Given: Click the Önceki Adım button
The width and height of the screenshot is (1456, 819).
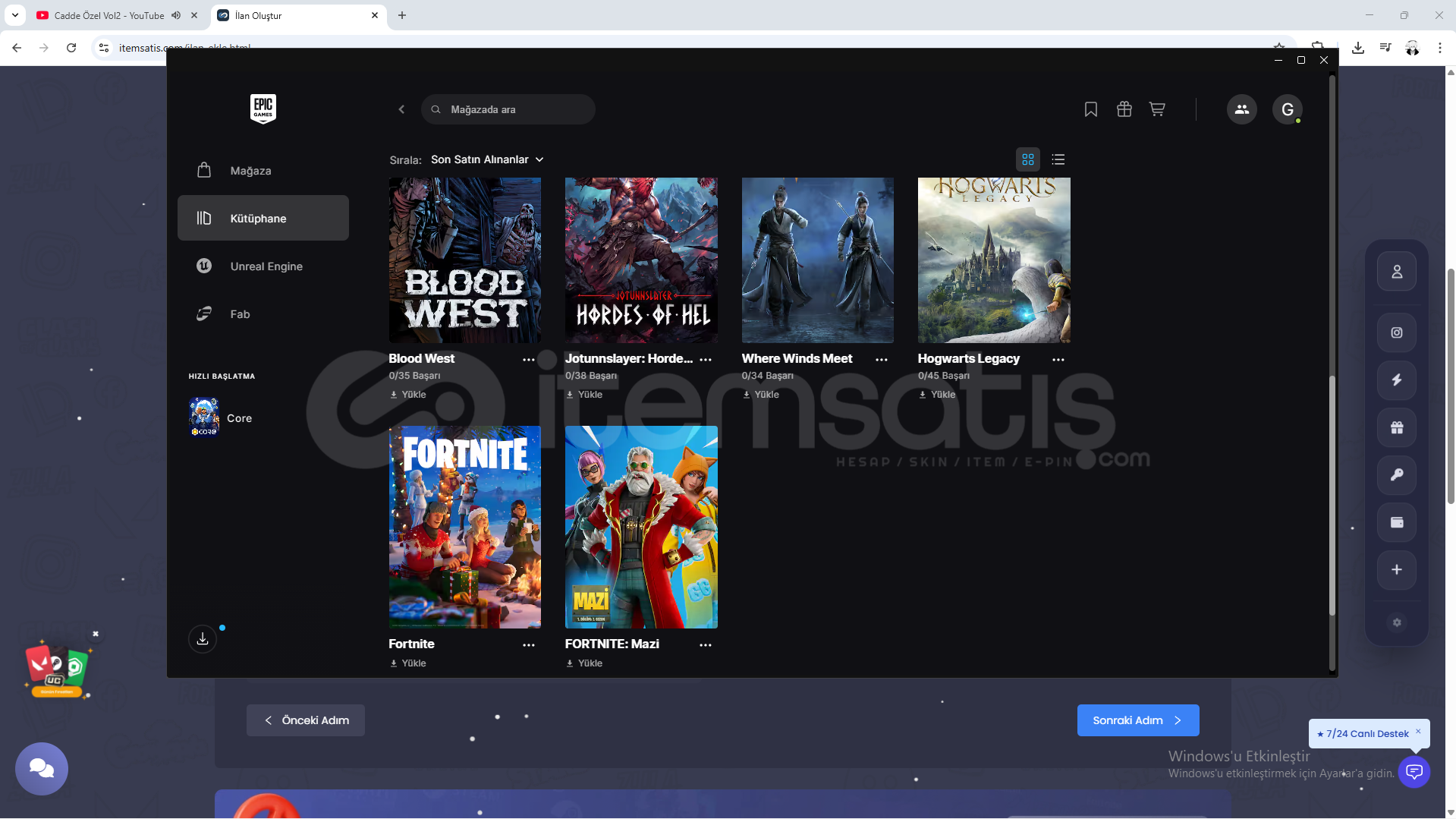Looking at the screenshot, I should pos(305,720).
